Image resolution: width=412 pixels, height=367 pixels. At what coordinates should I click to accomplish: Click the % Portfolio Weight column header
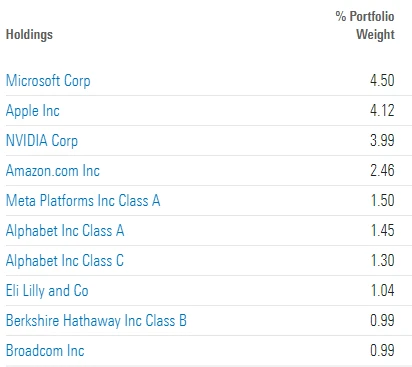click(x=365, y=25)
